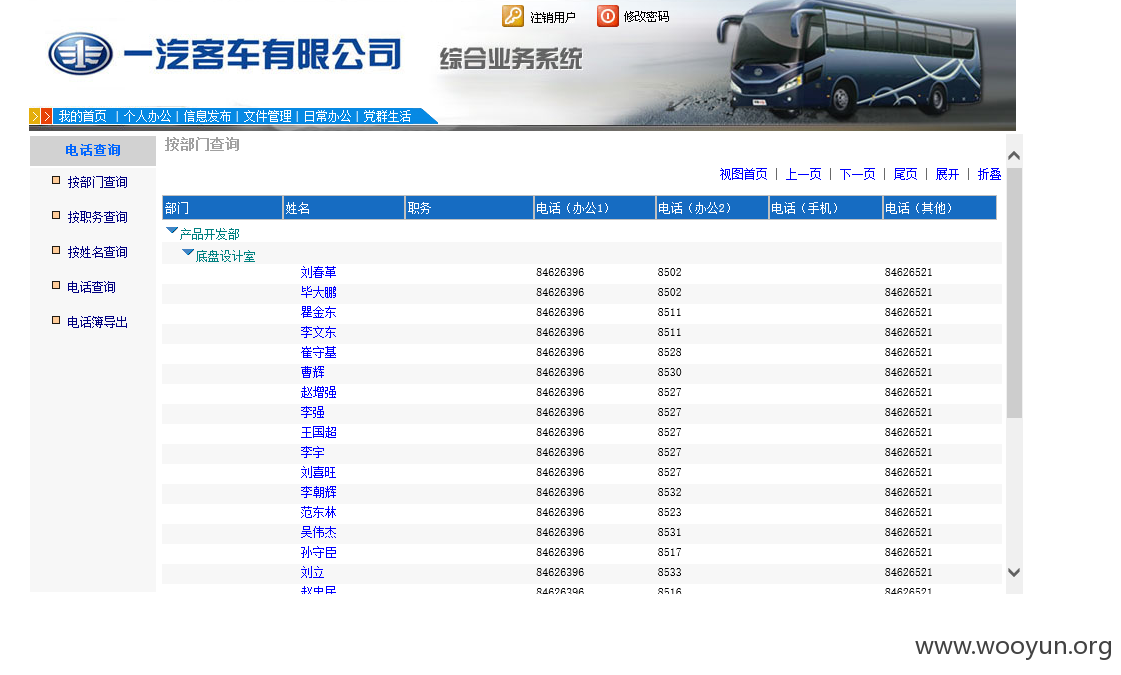Screen dimensions: 1121x675
Task: Select 按职务查询 in sidebar
Action: (97, 217)
